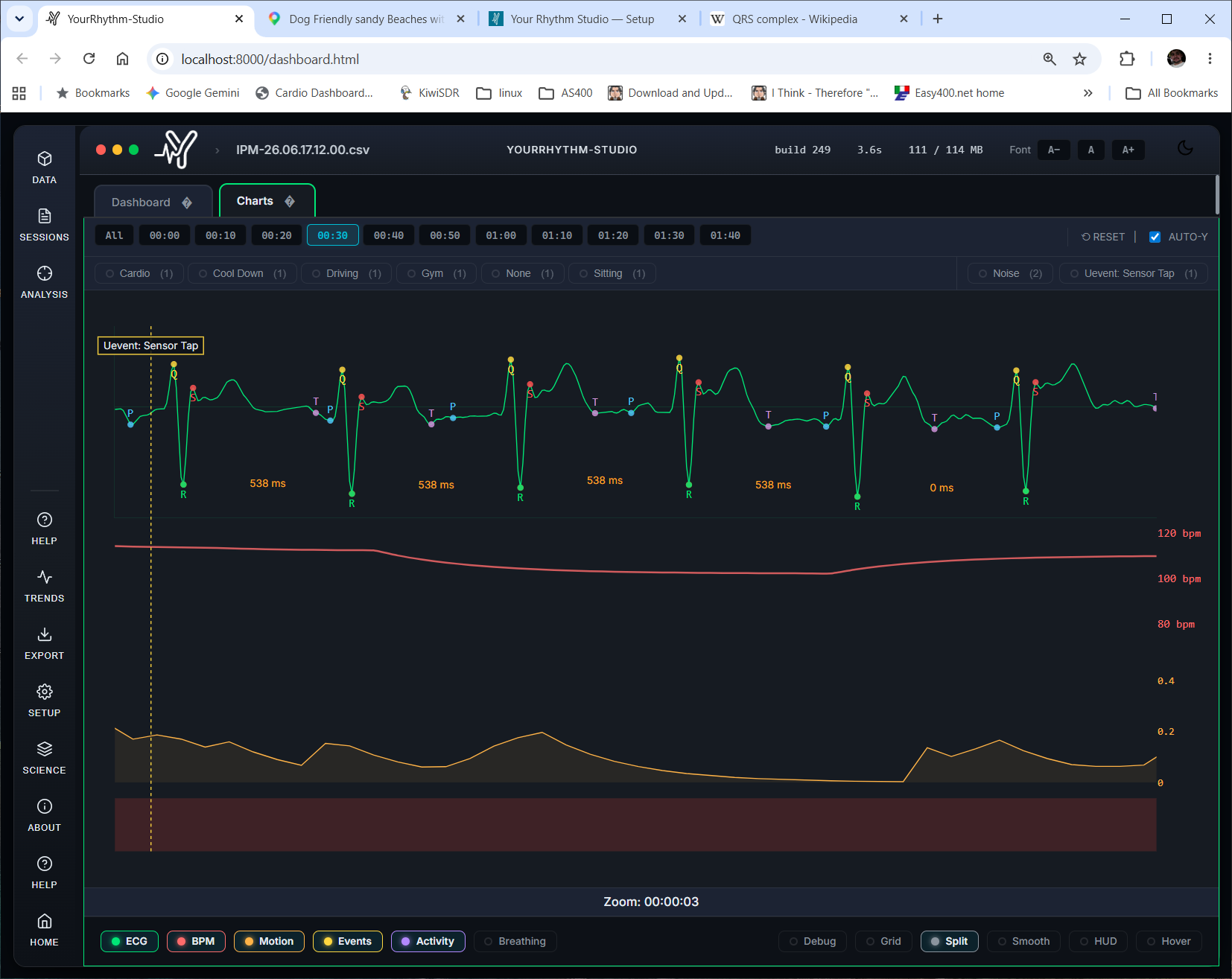Viewport: 1232px width, 979px height.
Task: Switch to the Dashboard tab
Action: tap(153, 202)
